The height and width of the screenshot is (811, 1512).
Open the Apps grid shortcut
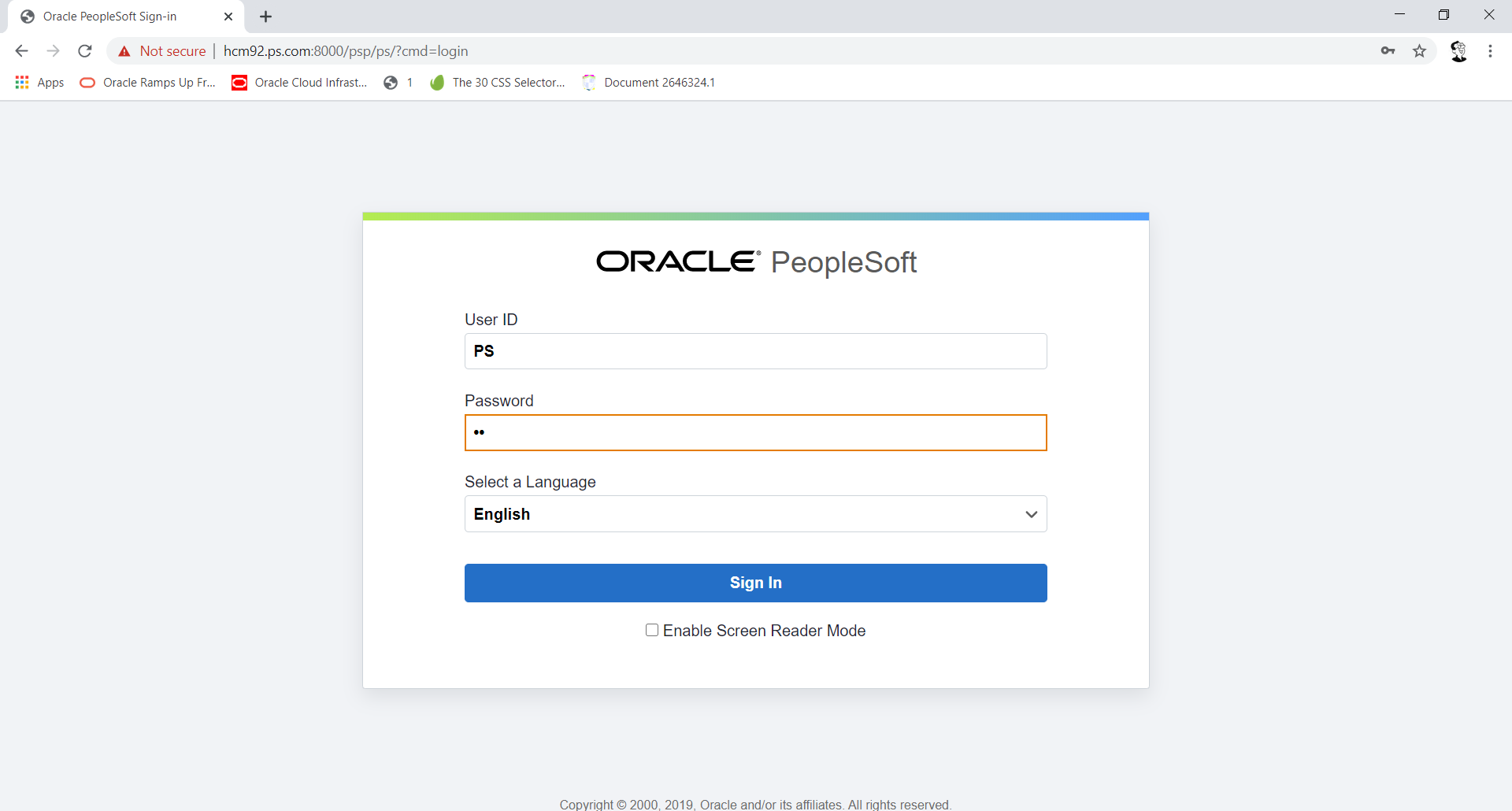pyautogui.click(x=39, y=83)
